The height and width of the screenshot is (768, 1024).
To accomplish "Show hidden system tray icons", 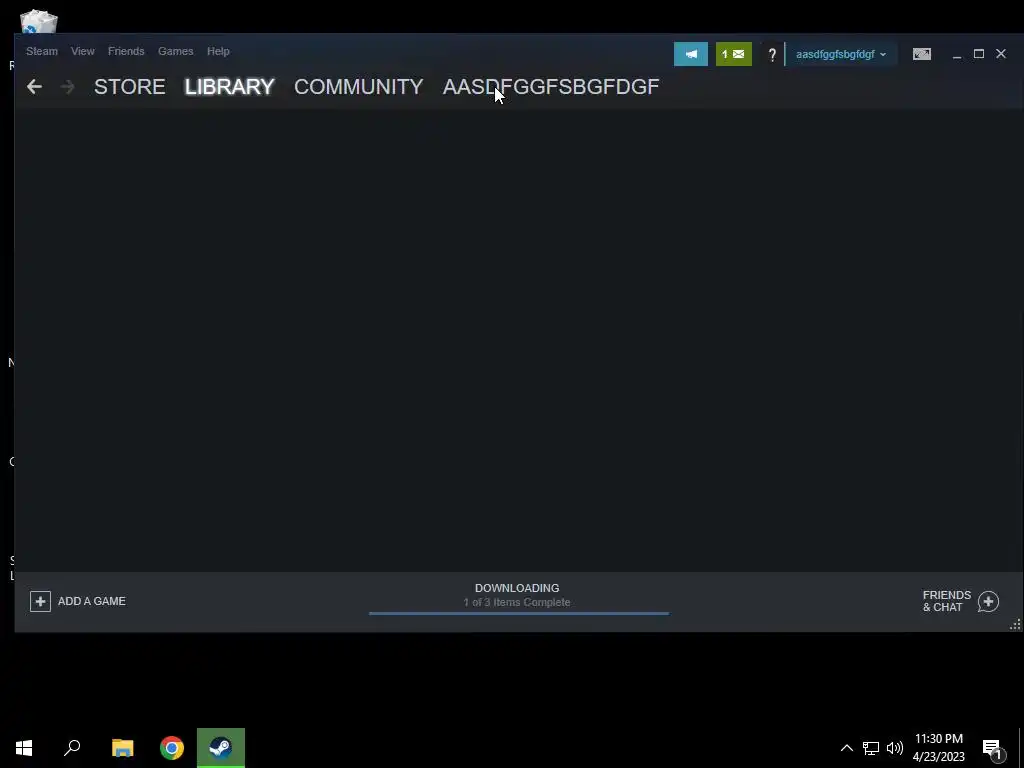I will (x=846, y=748).
